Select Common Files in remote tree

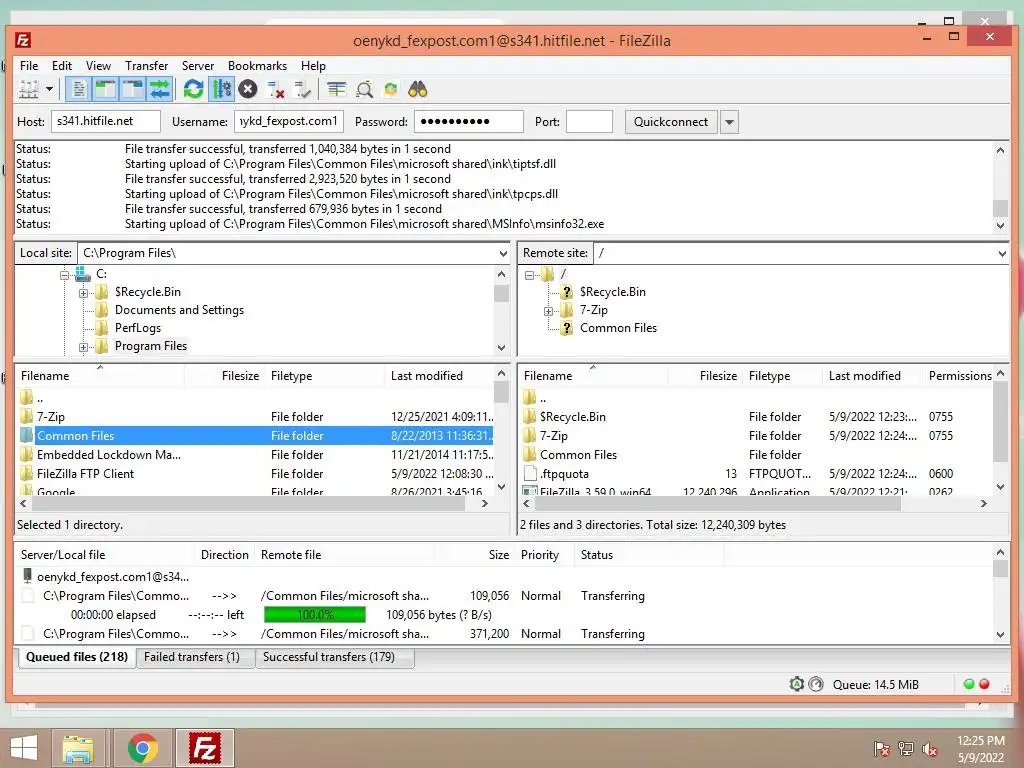618,328
